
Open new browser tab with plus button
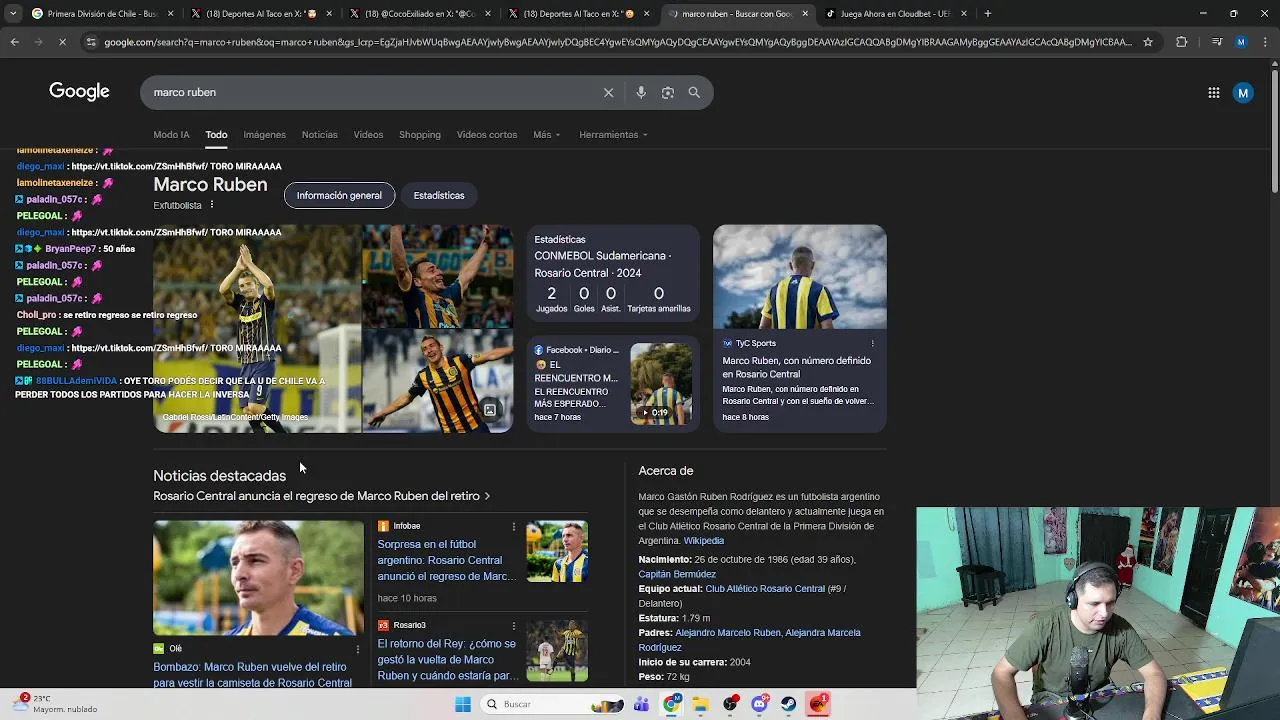click(988, 14)
